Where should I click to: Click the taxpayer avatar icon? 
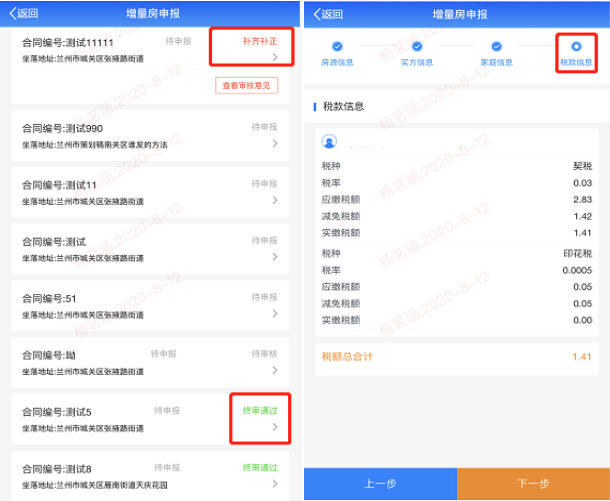[x=329, y=142]
